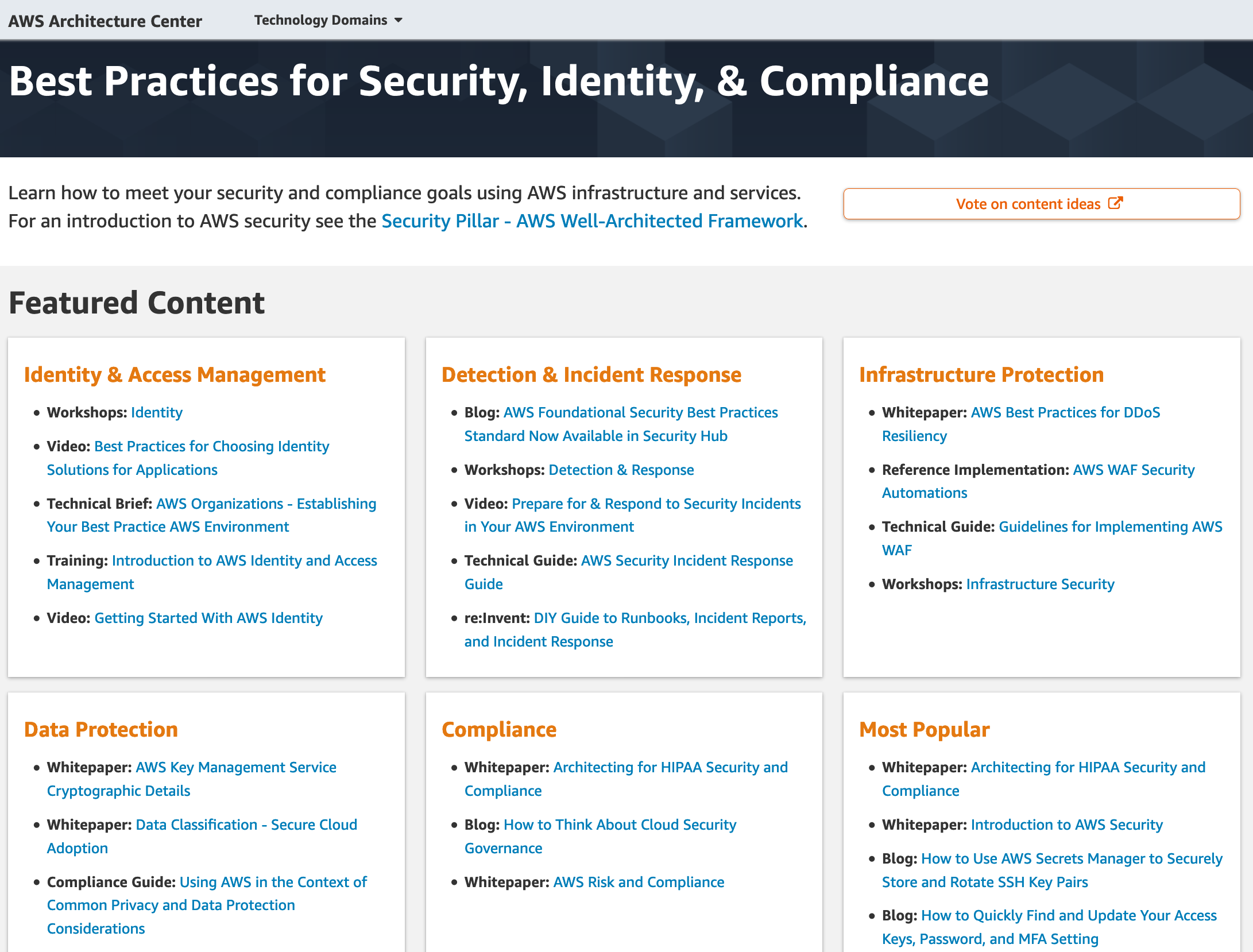1253x952 pixels.
Task: Open Best Practices for Choosing Identity Solutions video
Action: 188,458
